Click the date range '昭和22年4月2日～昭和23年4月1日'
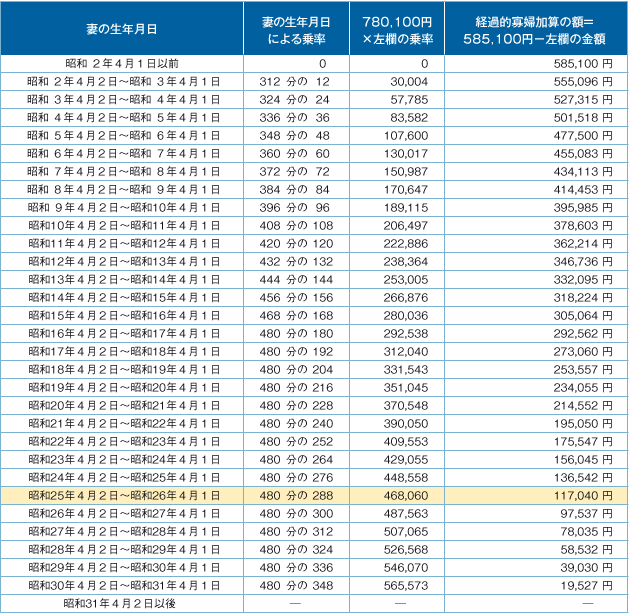This screenshot has height=613, width=629. (124, 442)
